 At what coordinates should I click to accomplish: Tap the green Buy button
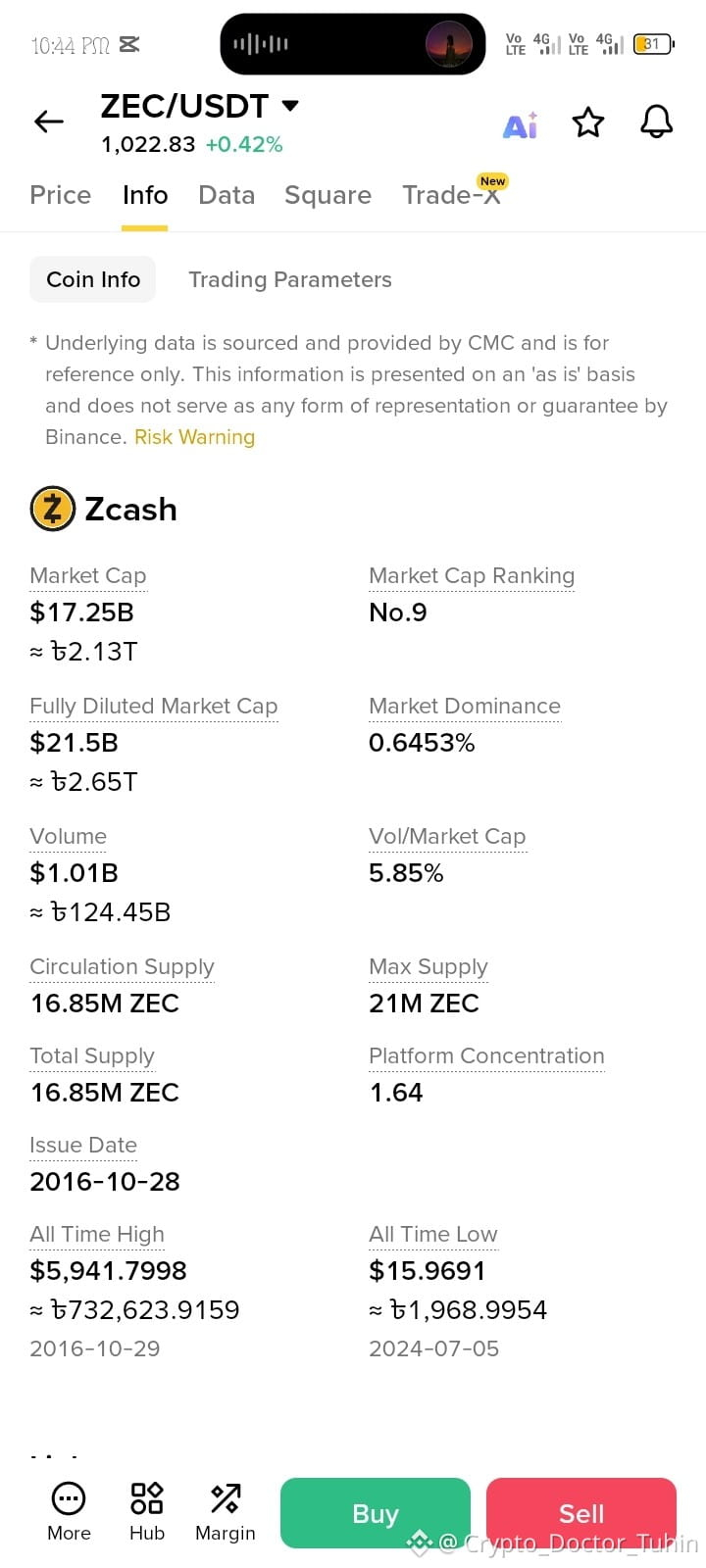[376, 1513]
